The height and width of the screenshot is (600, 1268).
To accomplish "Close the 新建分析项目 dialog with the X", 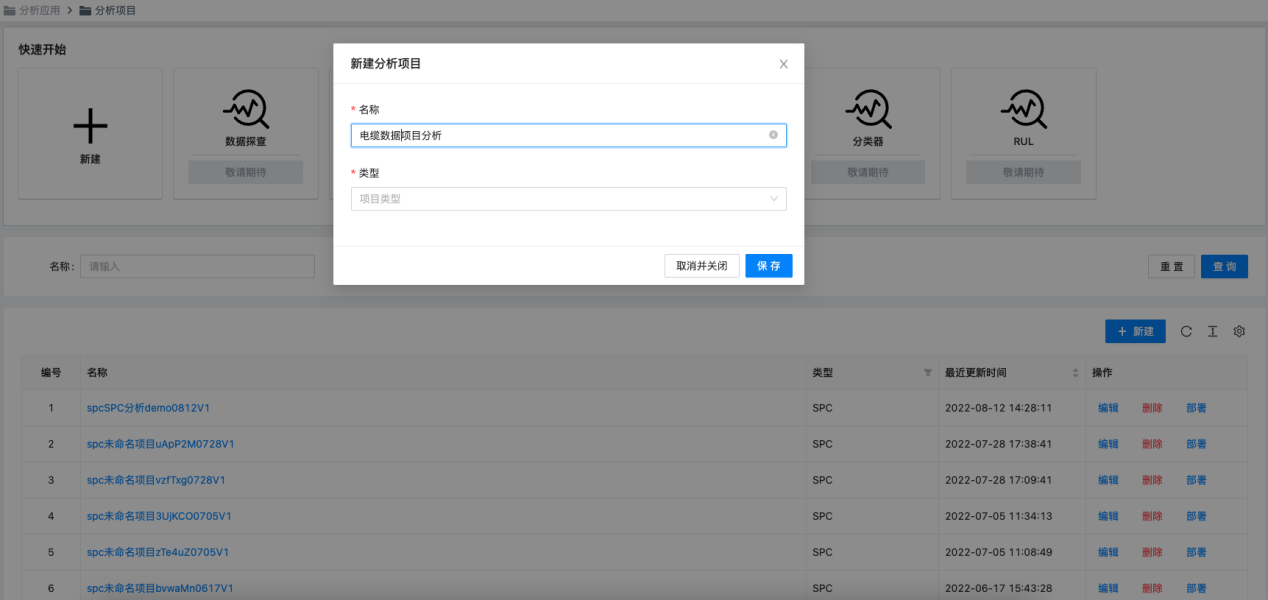I will (x=783, y=64).
